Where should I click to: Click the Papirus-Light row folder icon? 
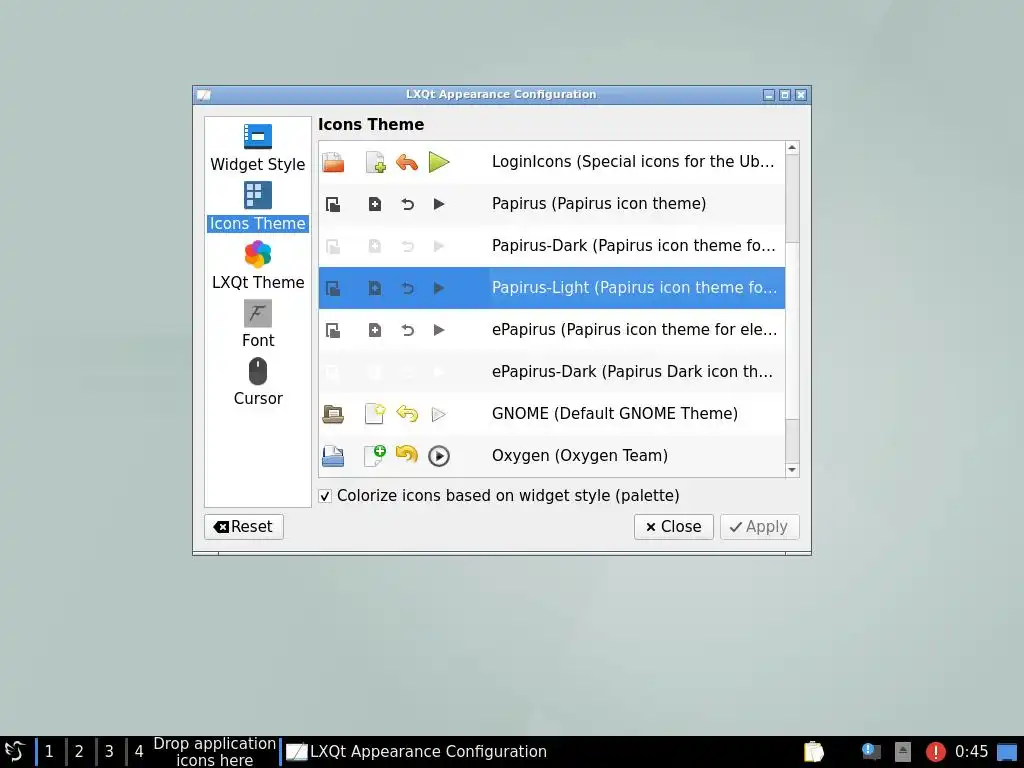point(333,288)
